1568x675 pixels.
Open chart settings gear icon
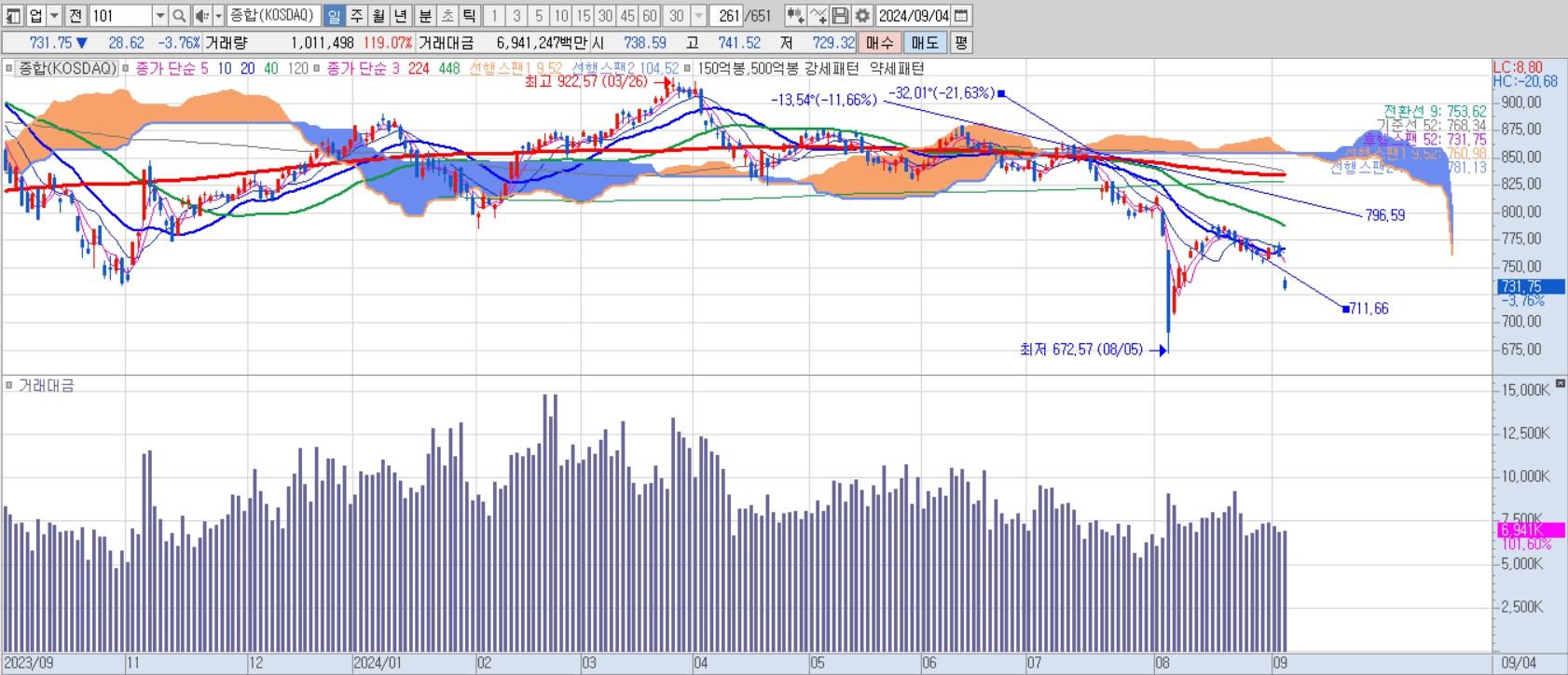pyautogui.click(x=862, y=16)
